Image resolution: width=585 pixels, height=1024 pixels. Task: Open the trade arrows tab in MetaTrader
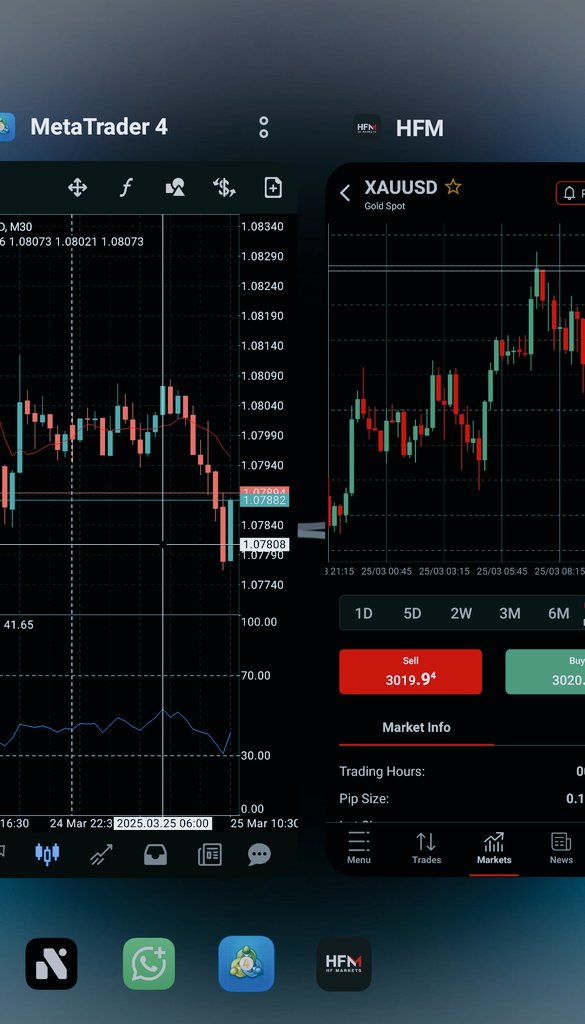coord(101,854)
